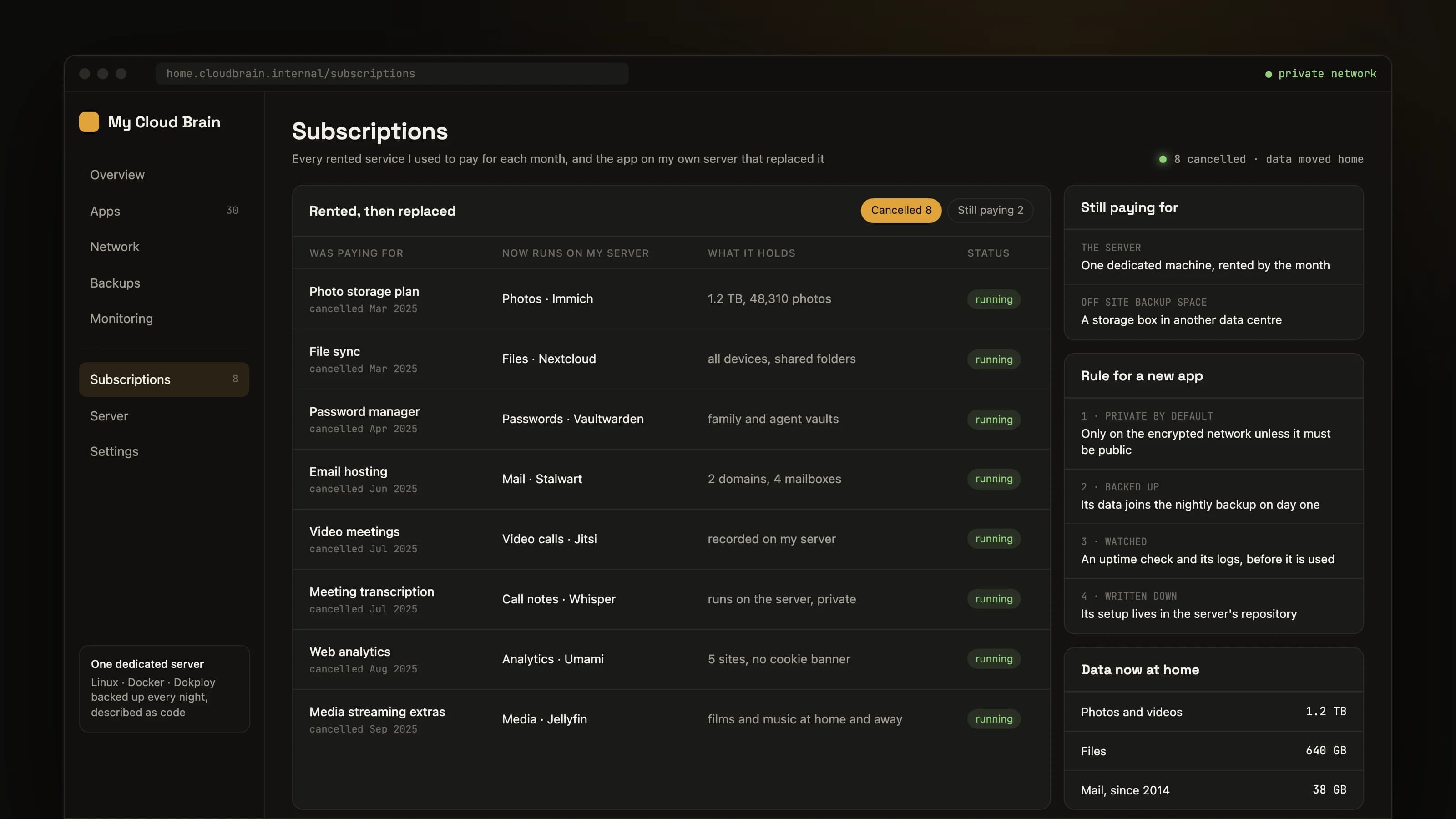Click the Call notes · Whisper entry

tap(558, 599)
